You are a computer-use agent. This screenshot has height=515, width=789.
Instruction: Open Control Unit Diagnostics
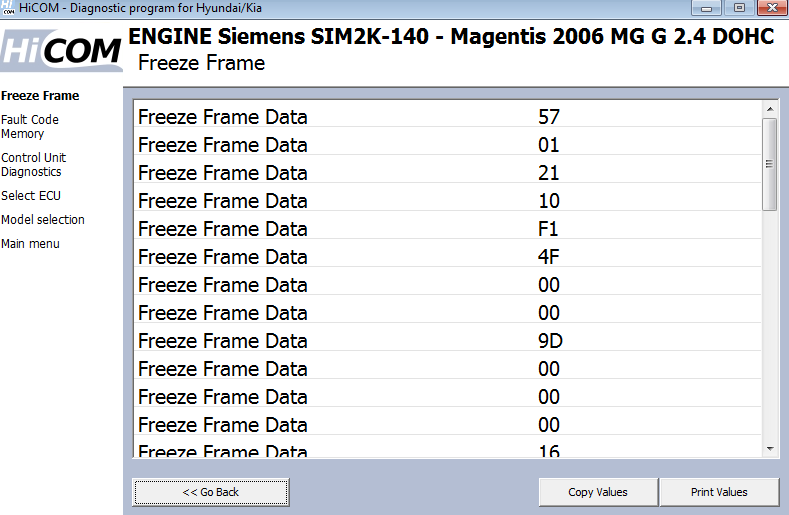pos(33,165)
